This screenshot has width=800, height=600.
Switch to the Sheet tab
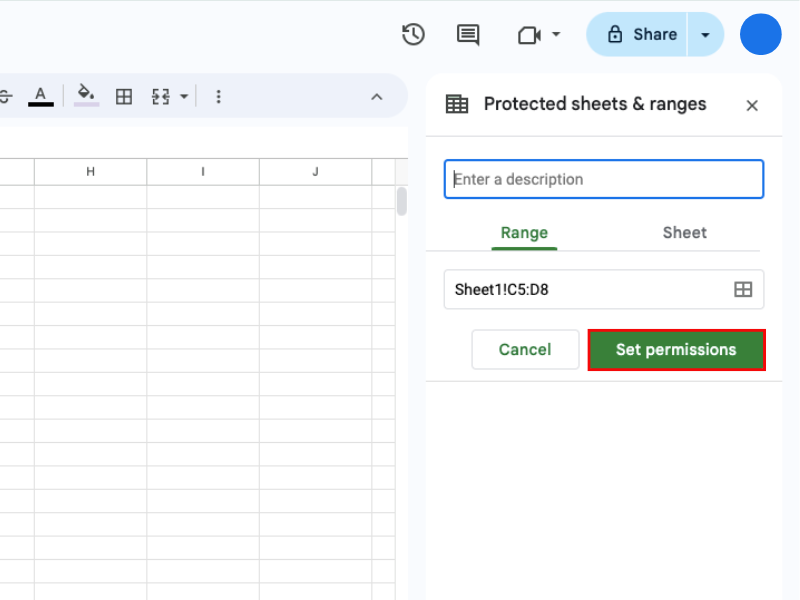tap(684, 232)
